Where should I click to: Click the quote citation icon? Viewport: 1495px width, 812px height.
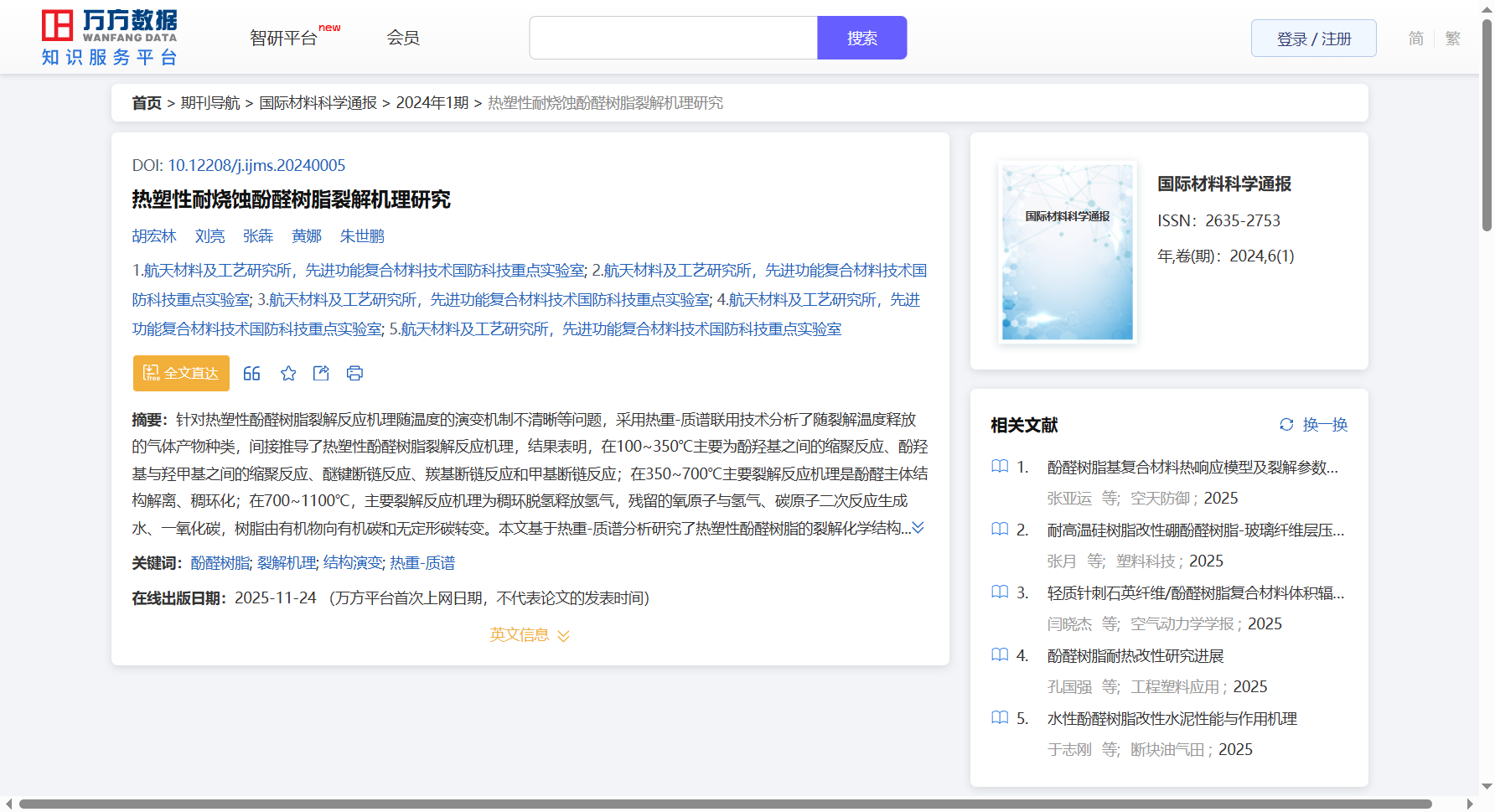point(251,374)
